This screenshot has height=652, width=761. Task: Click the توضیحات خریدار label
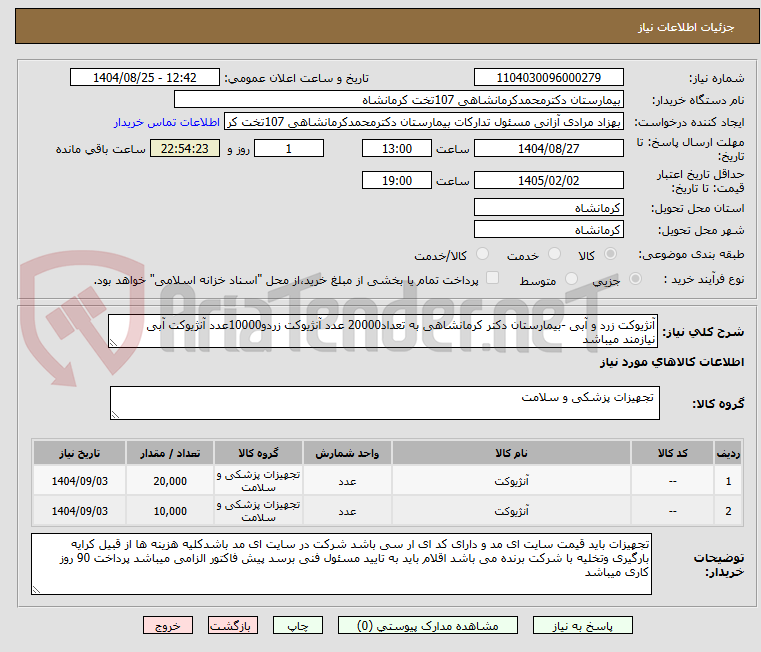(x=719, y=565)
